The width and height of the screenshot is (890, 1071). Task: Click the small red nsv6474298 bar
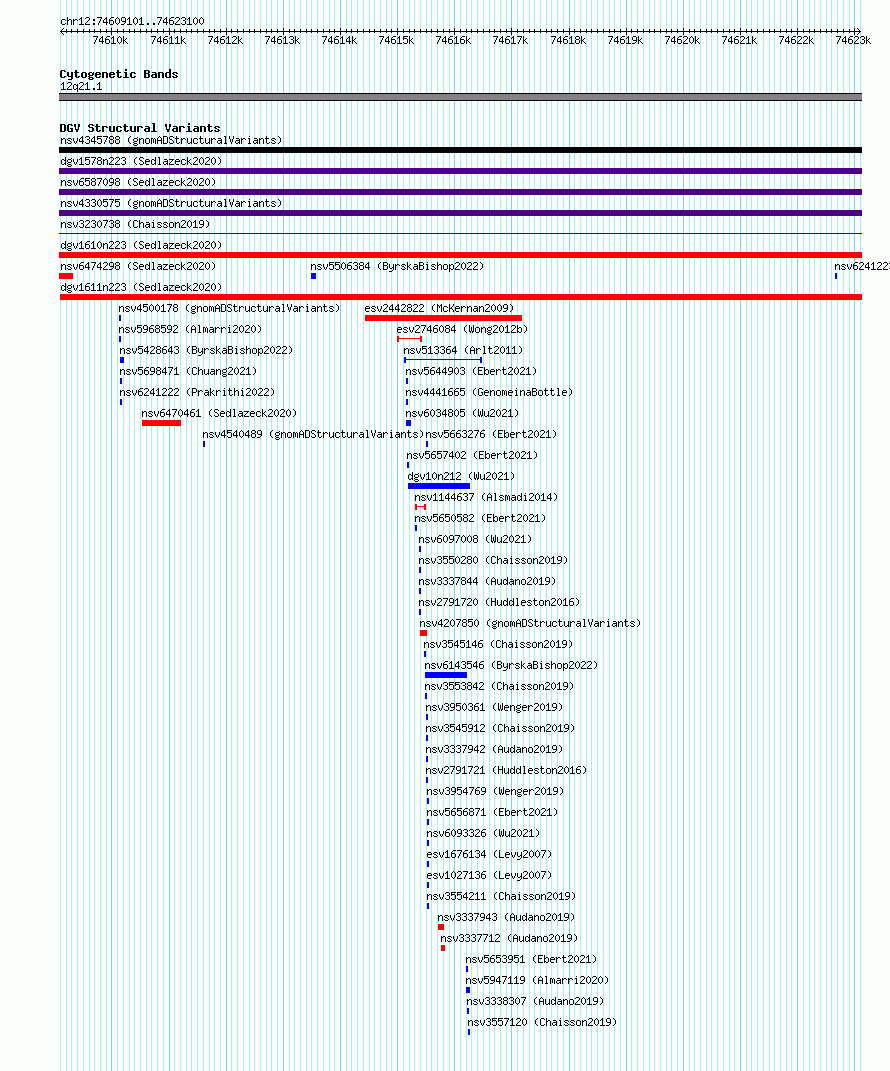pos(66,276)
